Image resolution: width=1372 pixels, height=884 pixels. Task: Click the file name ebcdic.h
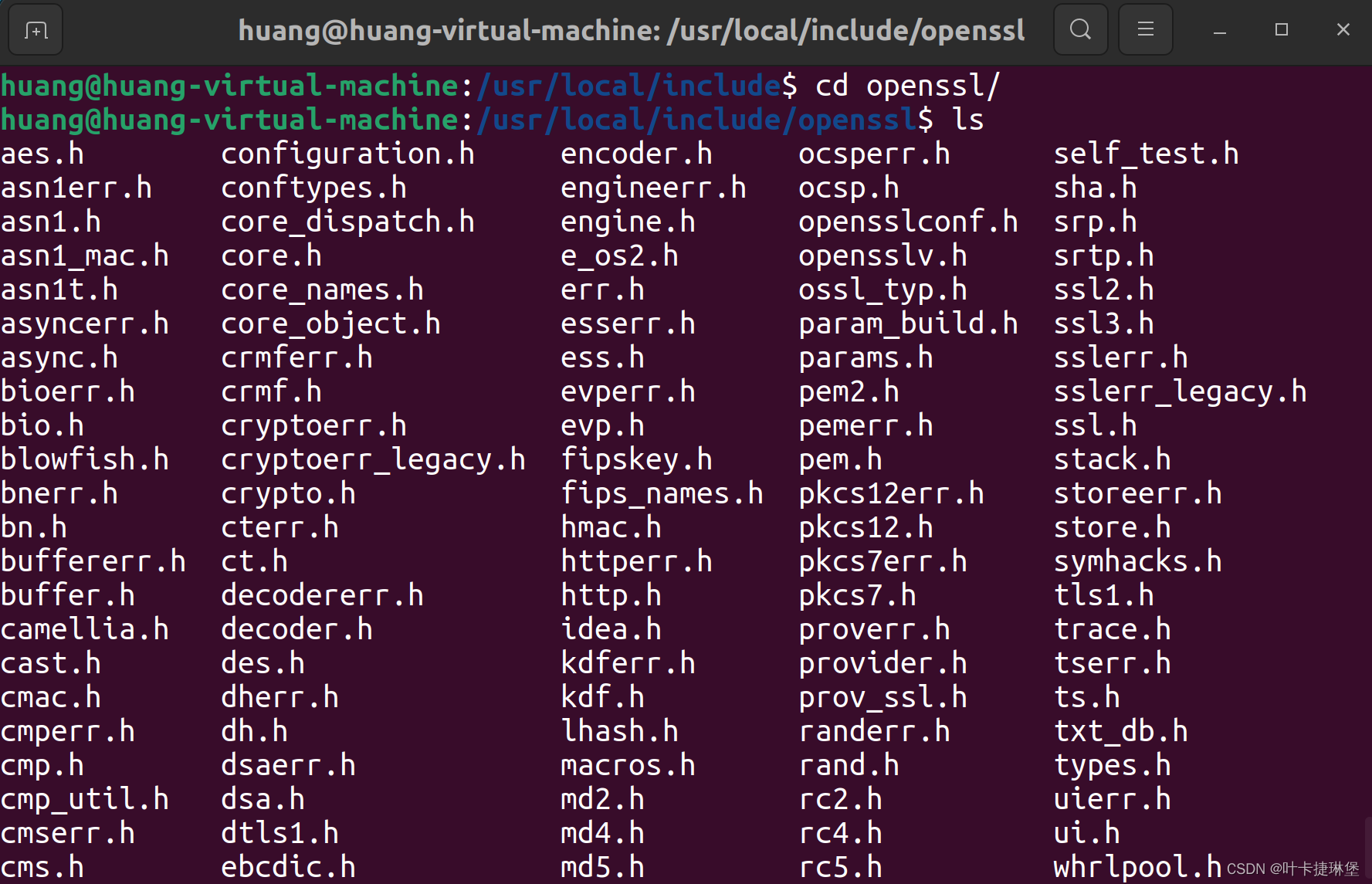(x=289, y=867)
